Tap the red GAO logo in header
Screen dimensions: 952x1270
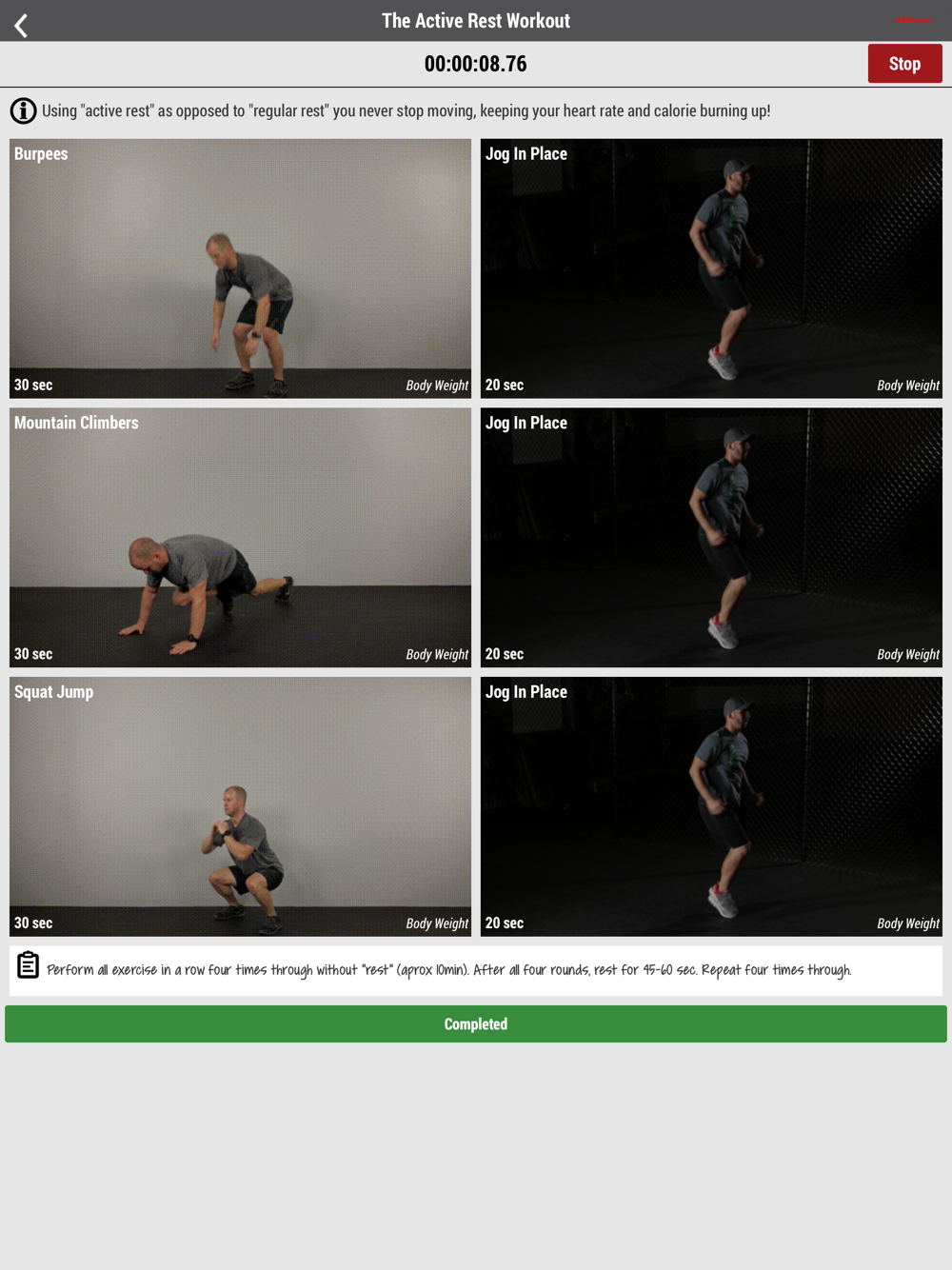[x=914, y=20]
